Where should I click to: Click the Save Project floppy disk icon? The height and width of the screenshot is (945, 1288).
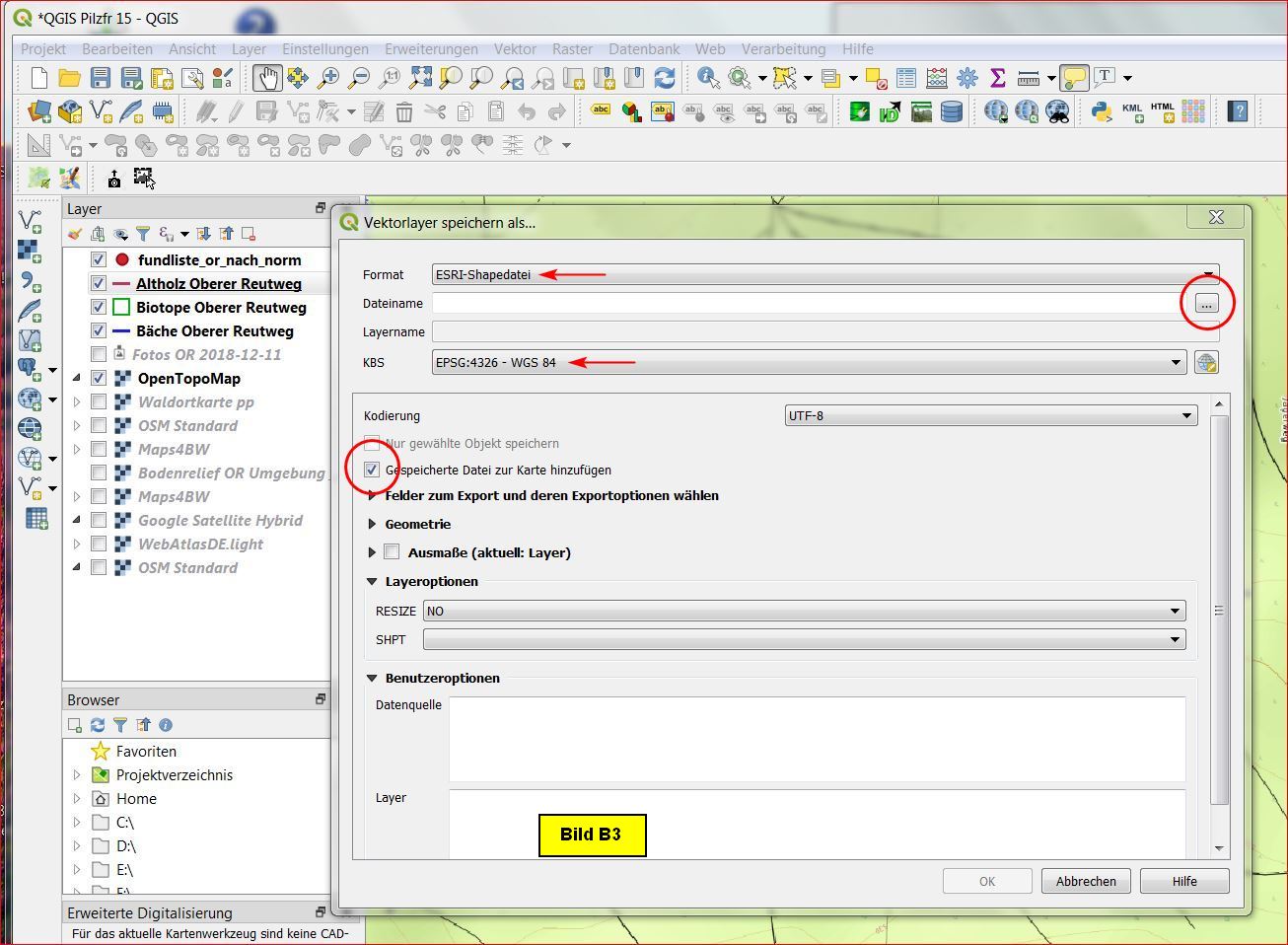[x=101, y=78]
